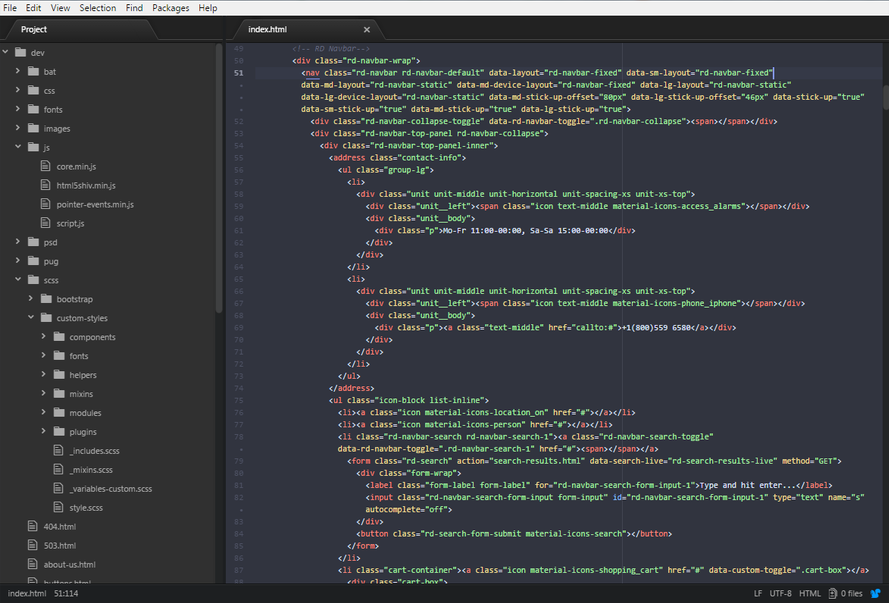Click the style.scss file icon
This screenshot has width=889, height=603.
(59, 508)
